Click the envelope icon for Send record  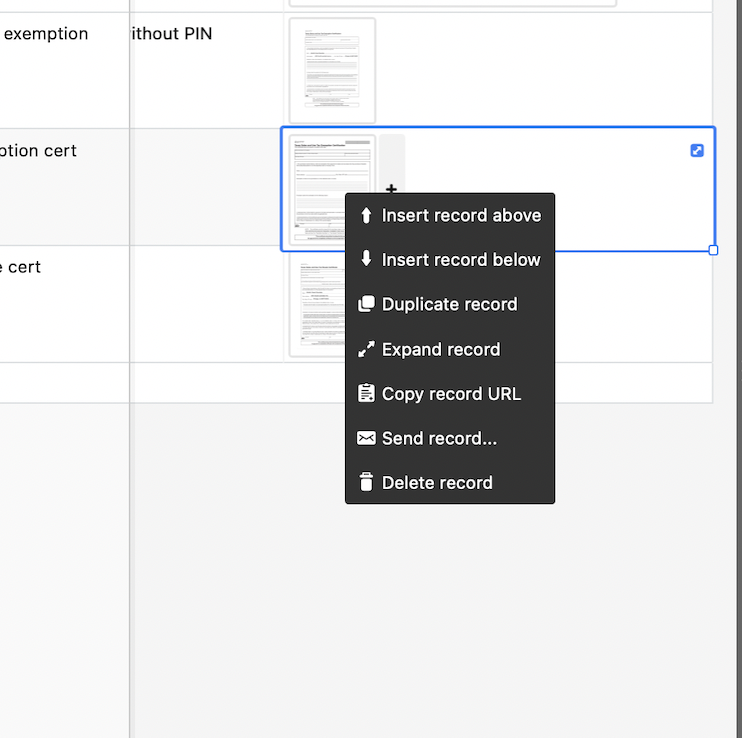(x=366, y=438)
